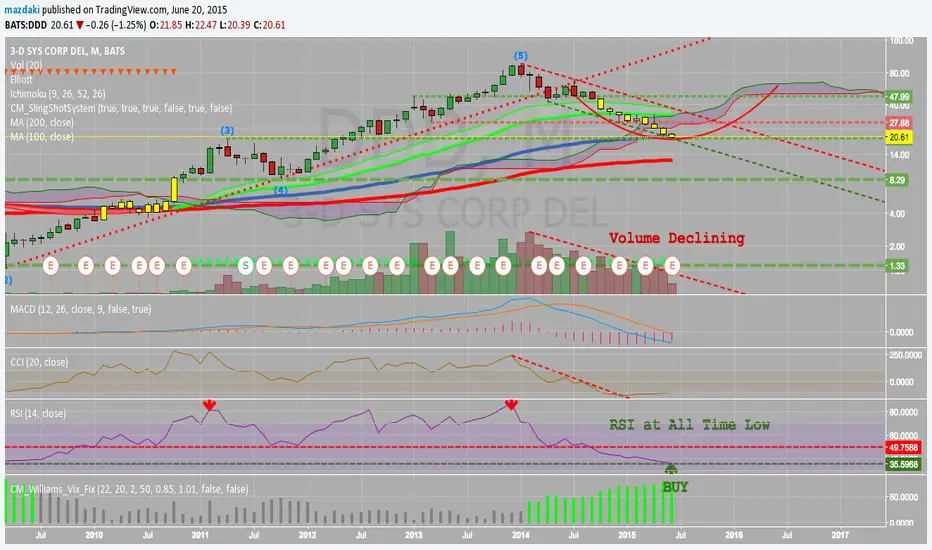Click the 20.61 yellow current price label
The image size is (932, 550).
click(x=899, y=137)
